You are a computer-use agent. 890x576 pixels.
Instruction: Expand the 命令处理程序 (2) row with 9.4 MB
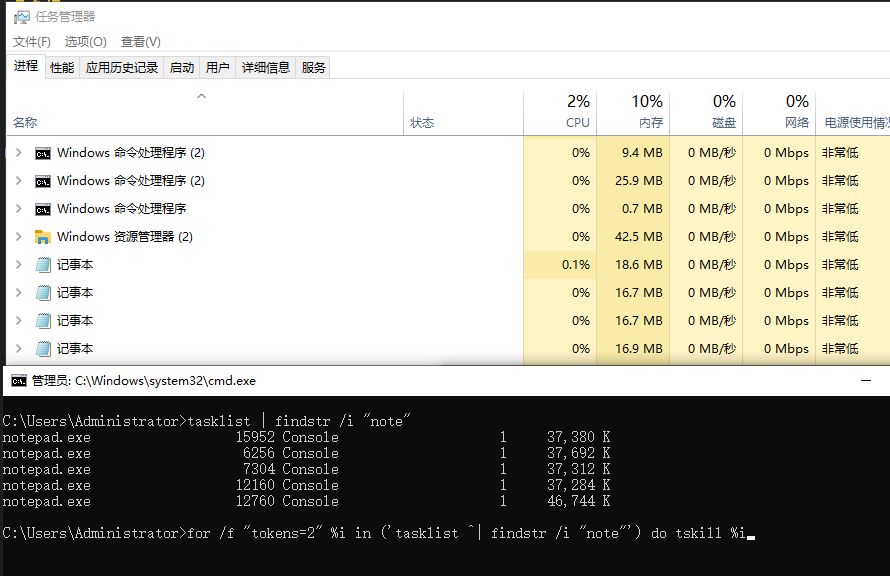(19, 153)
